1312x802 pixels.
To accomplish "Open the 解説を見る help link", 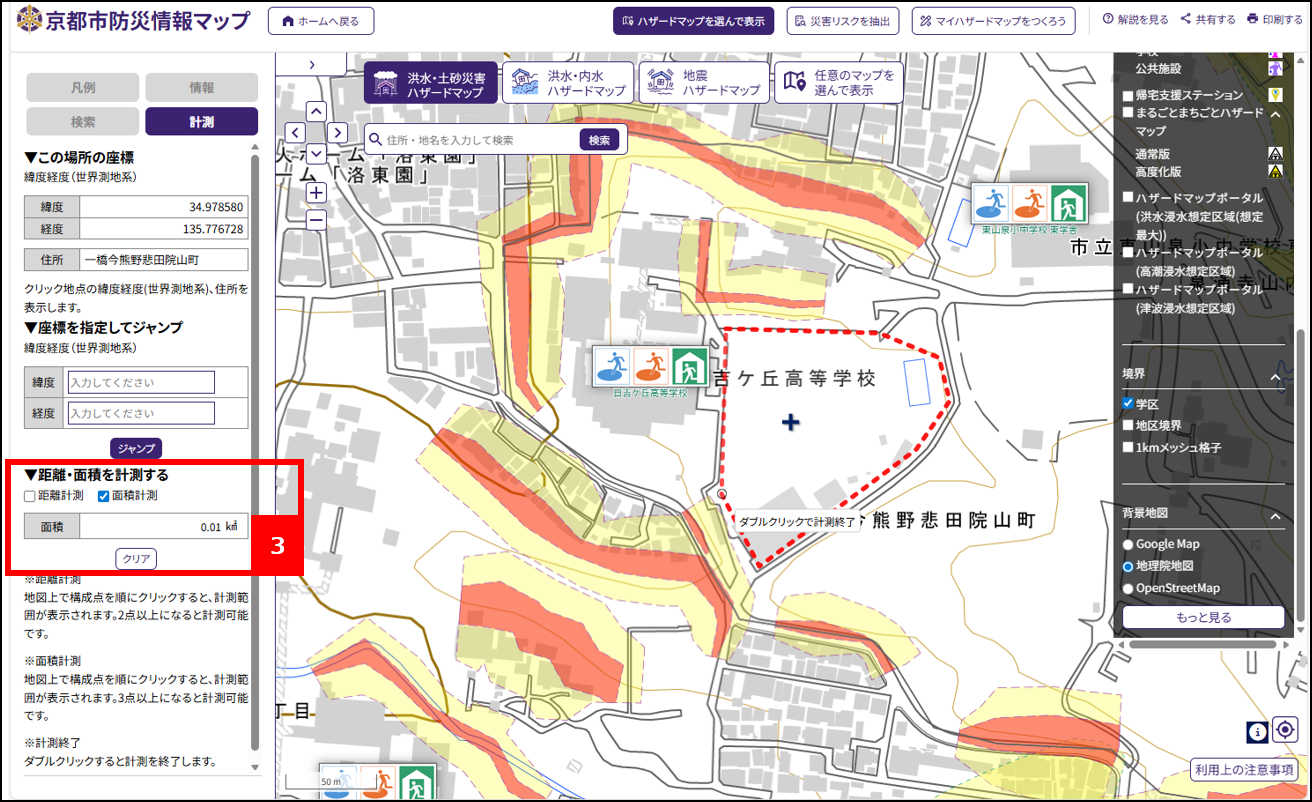I will 1135,19.
